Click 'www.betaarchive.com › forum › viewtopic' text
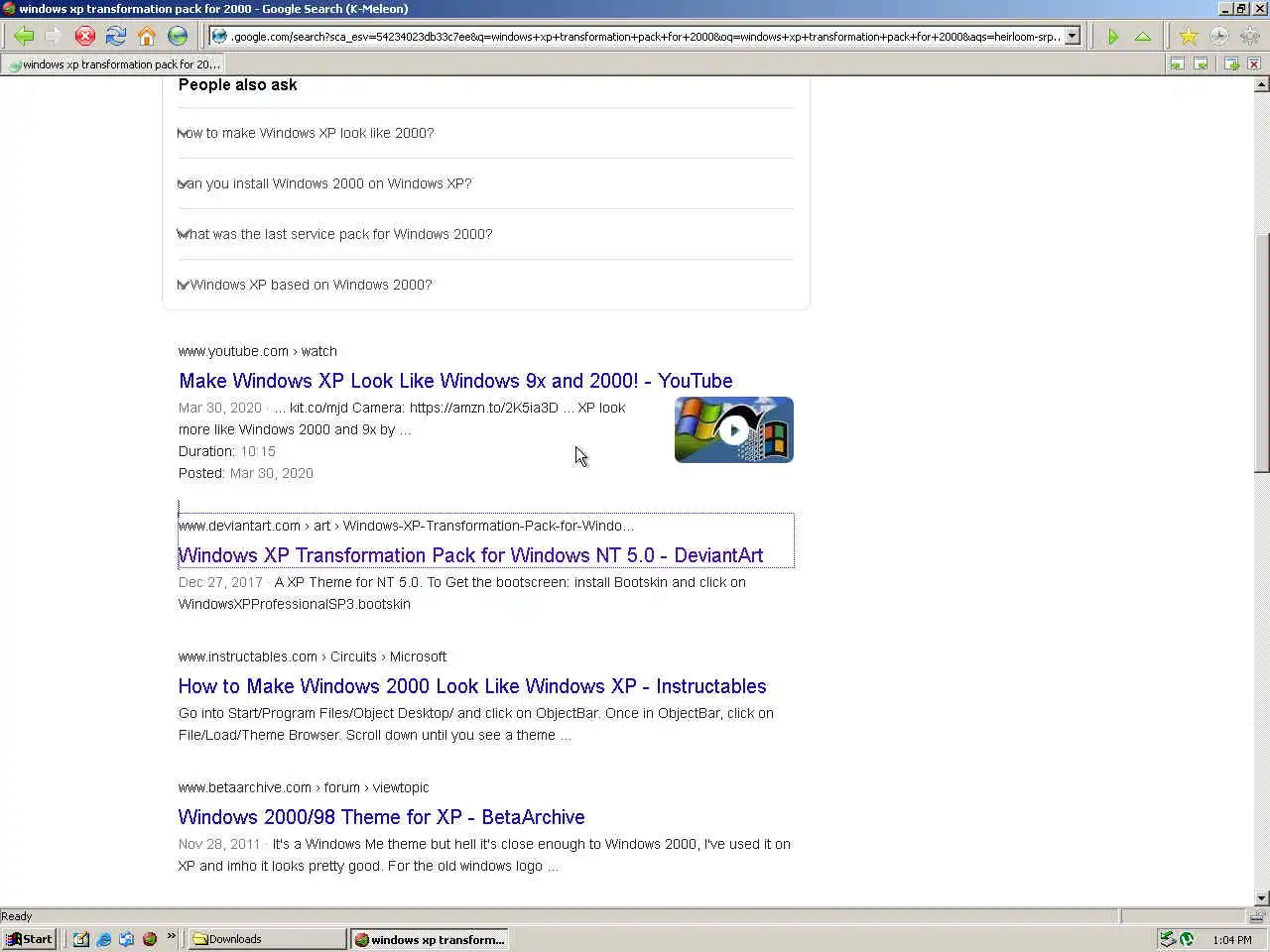This screenshot has height=952, width=1270. [304, 787]
